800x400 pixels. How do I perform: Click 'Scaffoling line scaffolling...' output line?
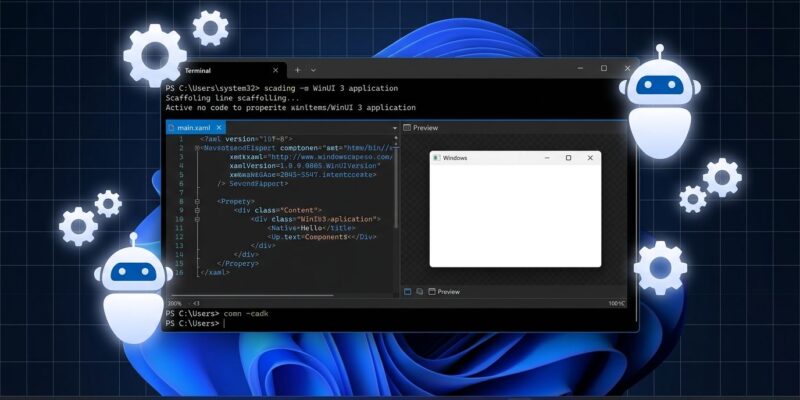(233, 98)
